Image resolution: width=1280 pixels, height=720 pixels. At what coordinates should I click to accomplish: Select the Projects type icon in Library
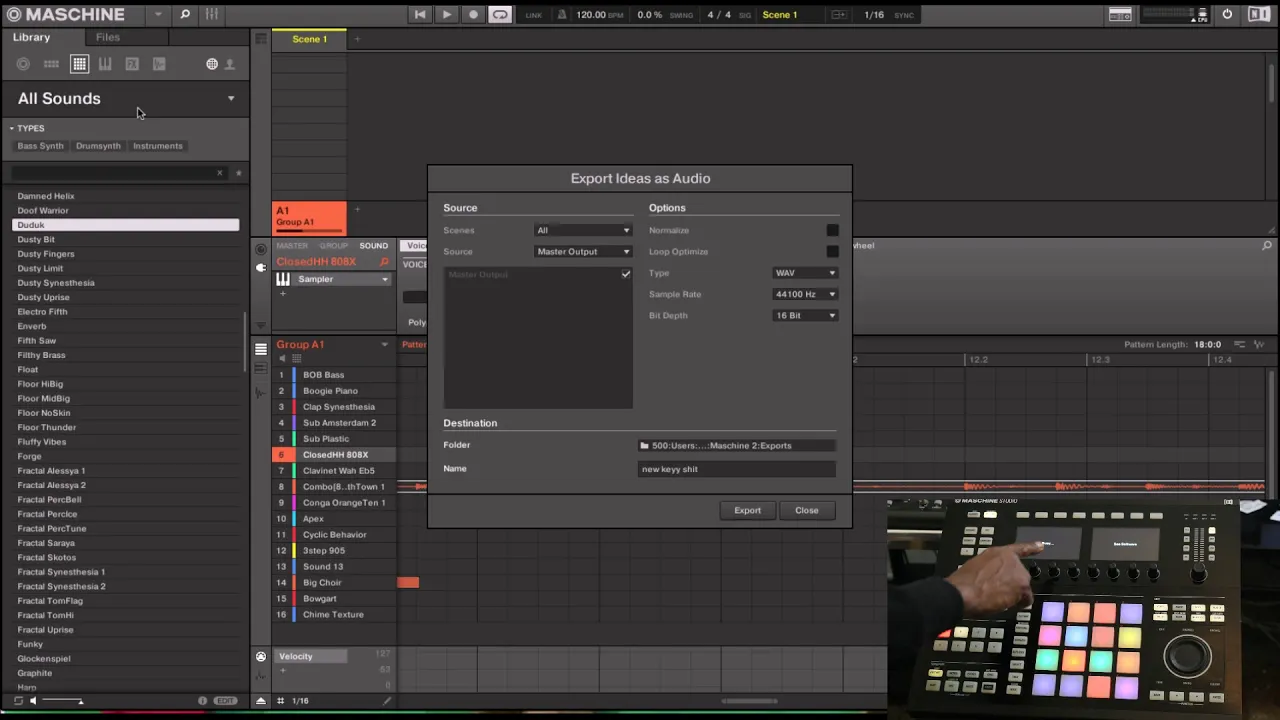tap(23, 64)
